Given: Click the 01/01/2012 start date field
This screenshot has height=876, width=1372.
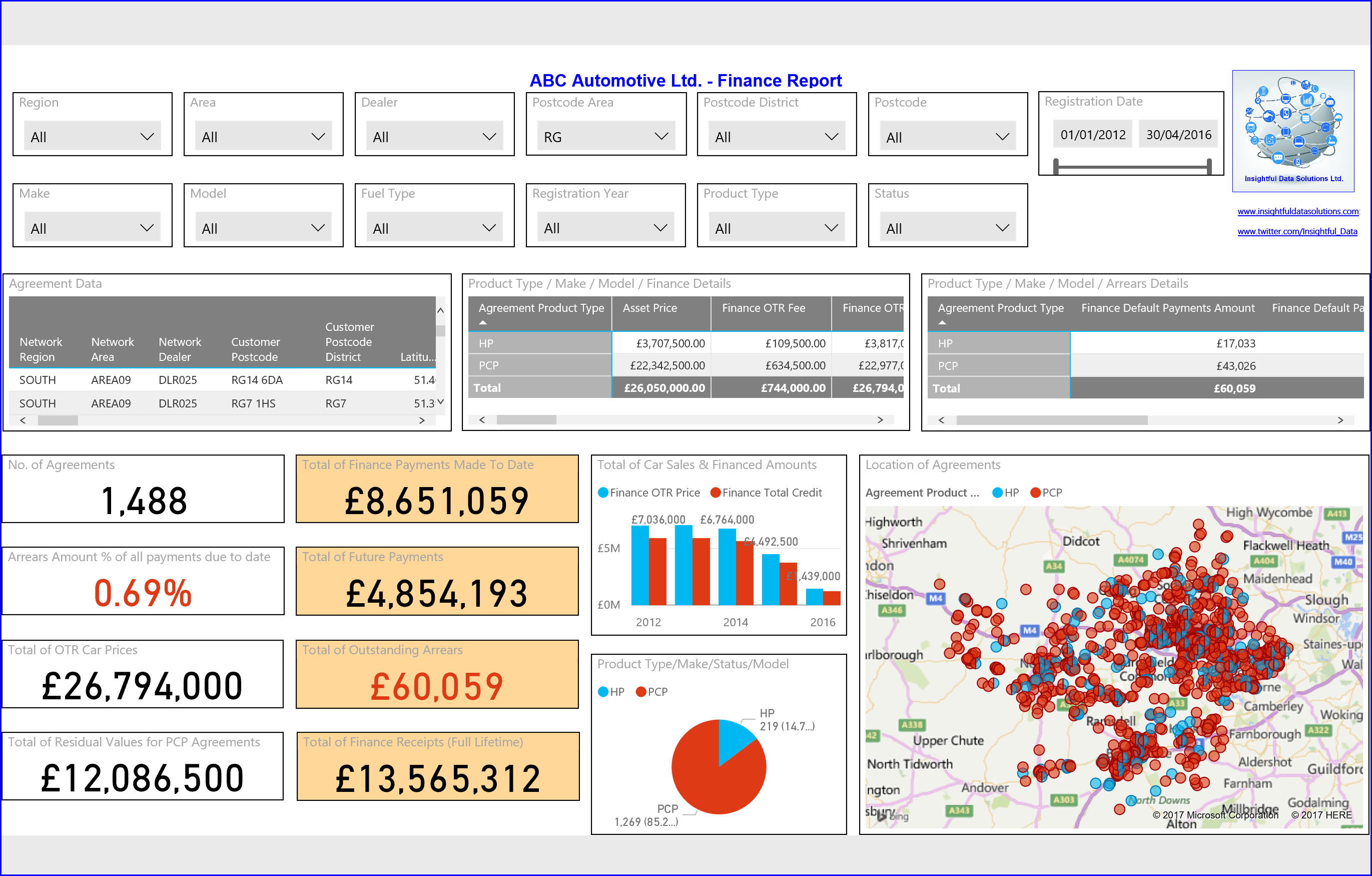Looking at the screenshot, I should (x=1092, y=134).
